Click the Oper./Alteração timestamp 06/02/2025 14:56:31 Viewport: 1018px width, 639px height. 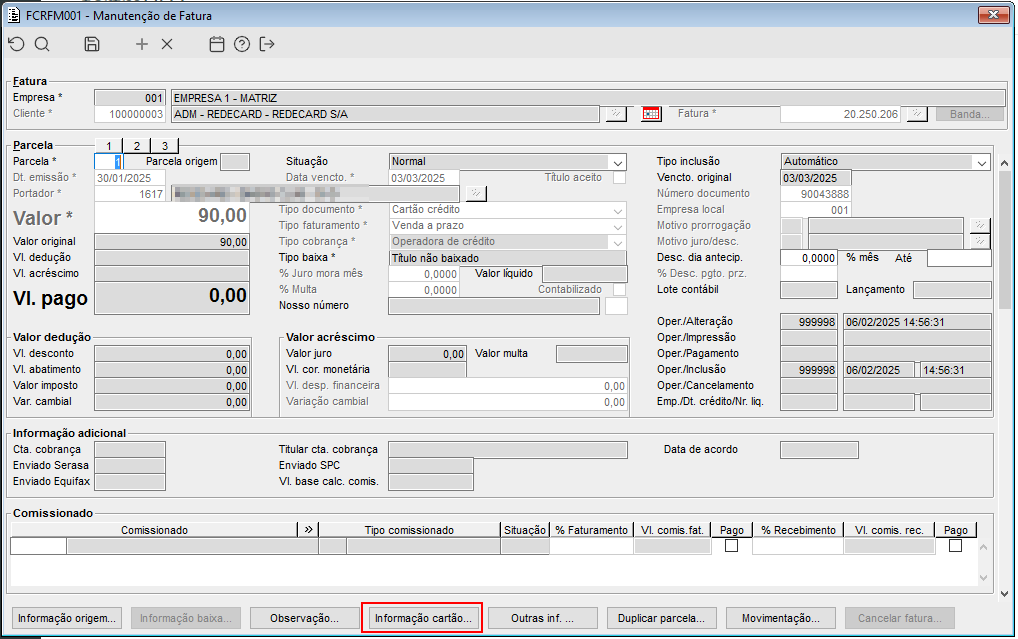point(917,321)
